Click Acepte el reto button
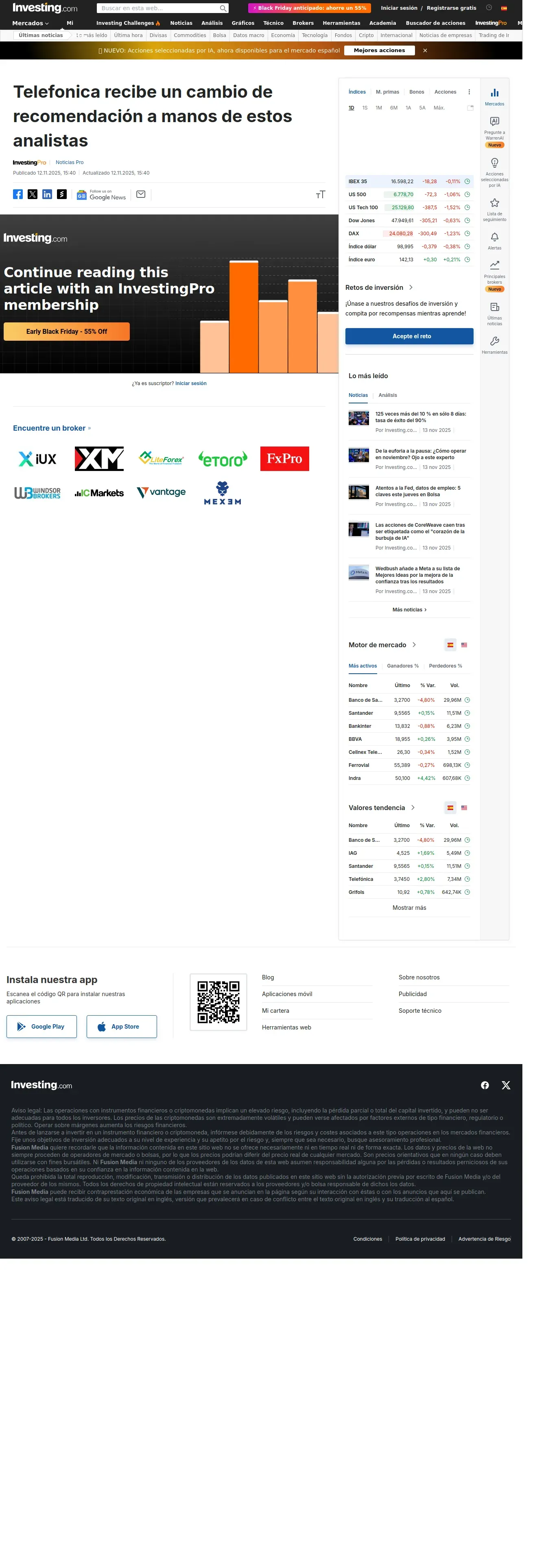This screenshot has height=1568, width=535. pyautogui.click(x=409, y=336)
